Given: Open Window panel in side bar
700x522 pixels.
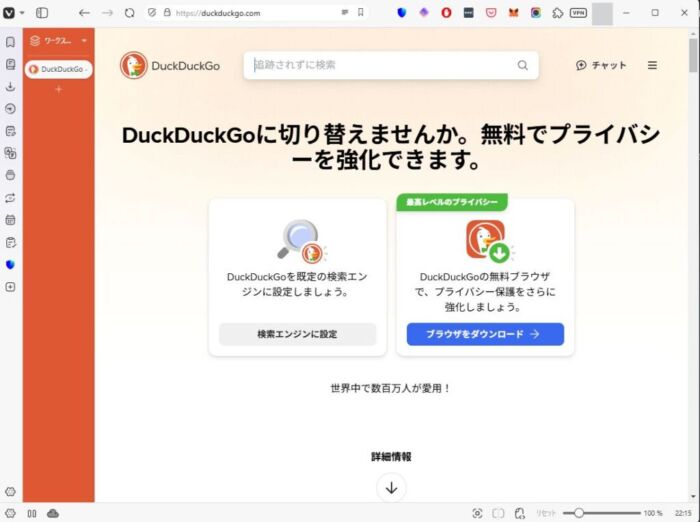Looking at the screenshot, I should pyautogui.click(x=10, y=175).
